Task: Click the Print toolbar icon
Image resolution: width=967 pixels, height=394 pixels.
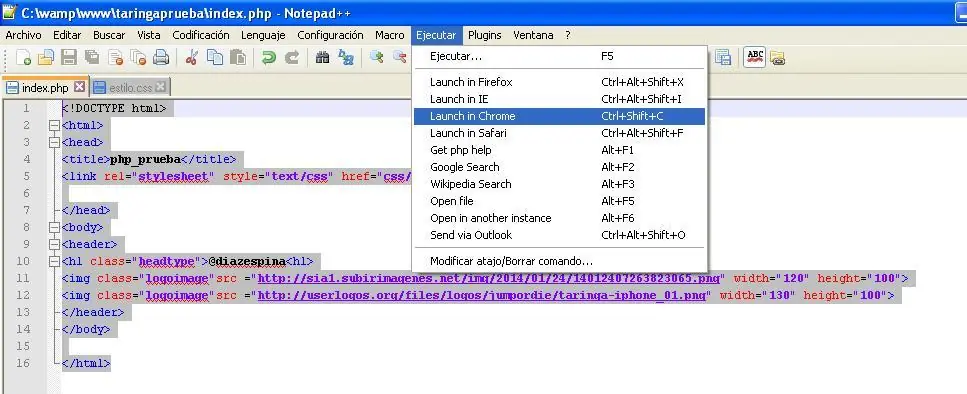Action: click(161, 58)
